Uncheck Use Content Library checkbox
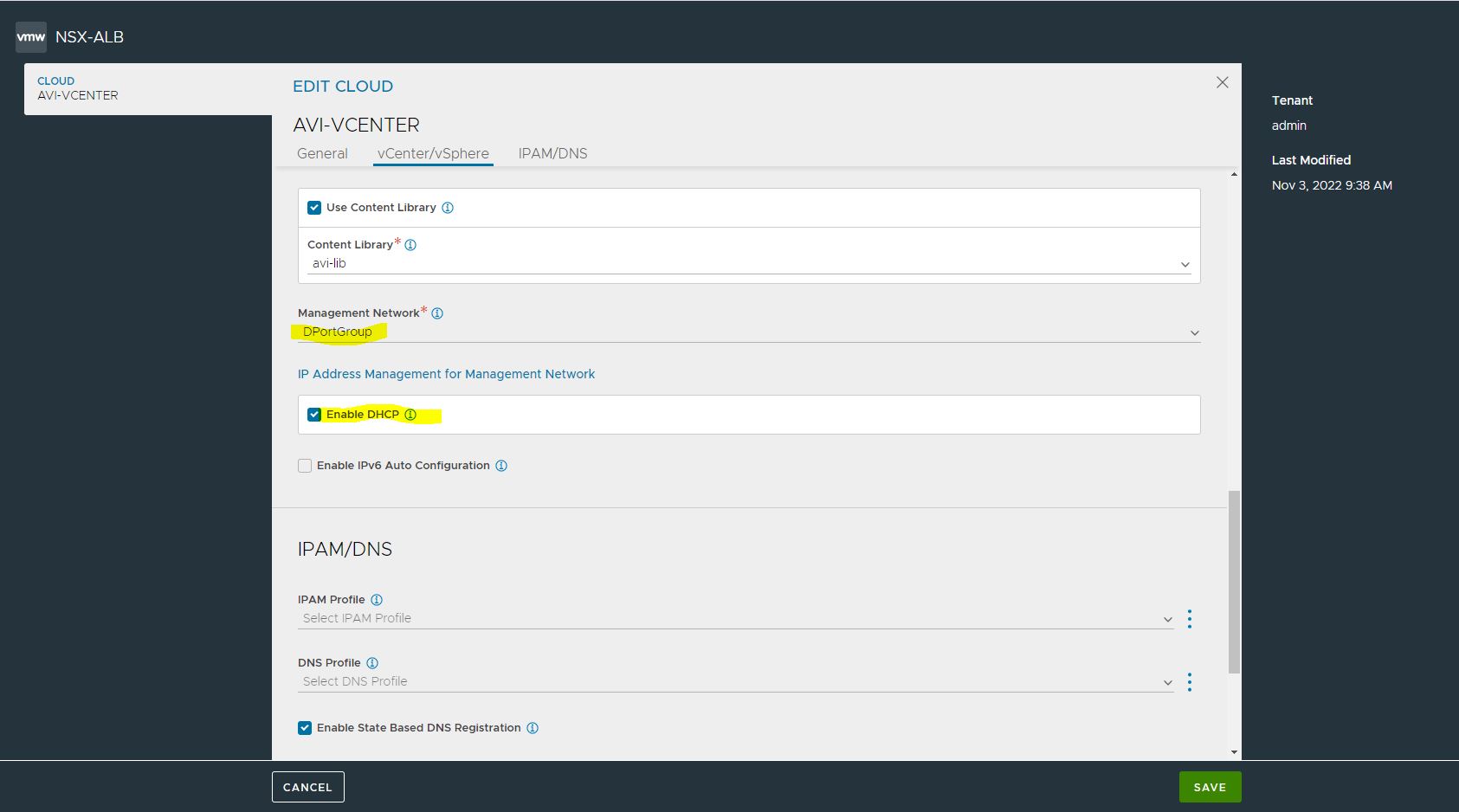The image size is (1459, 812). tap(314, 208)
